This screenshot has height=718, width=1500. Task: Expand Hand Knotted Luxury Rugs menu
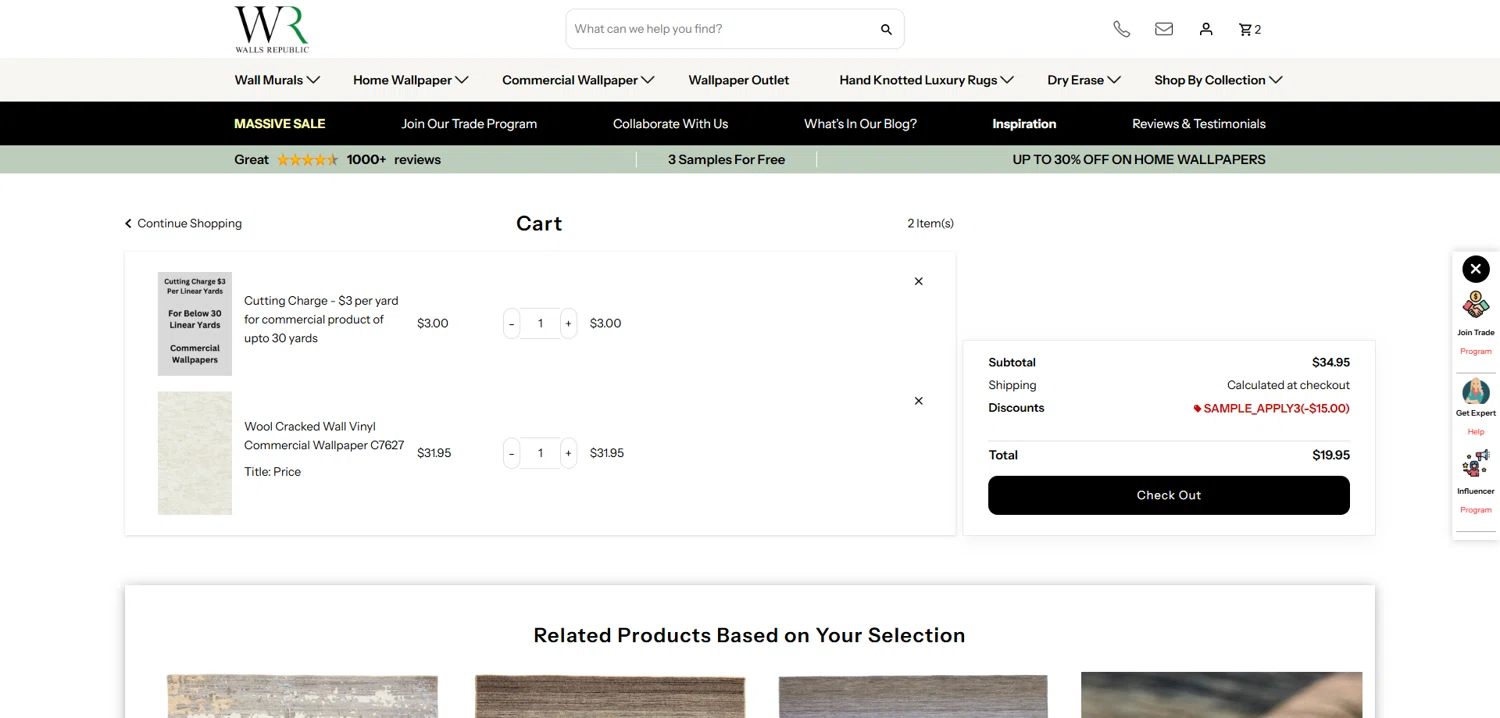926,80
